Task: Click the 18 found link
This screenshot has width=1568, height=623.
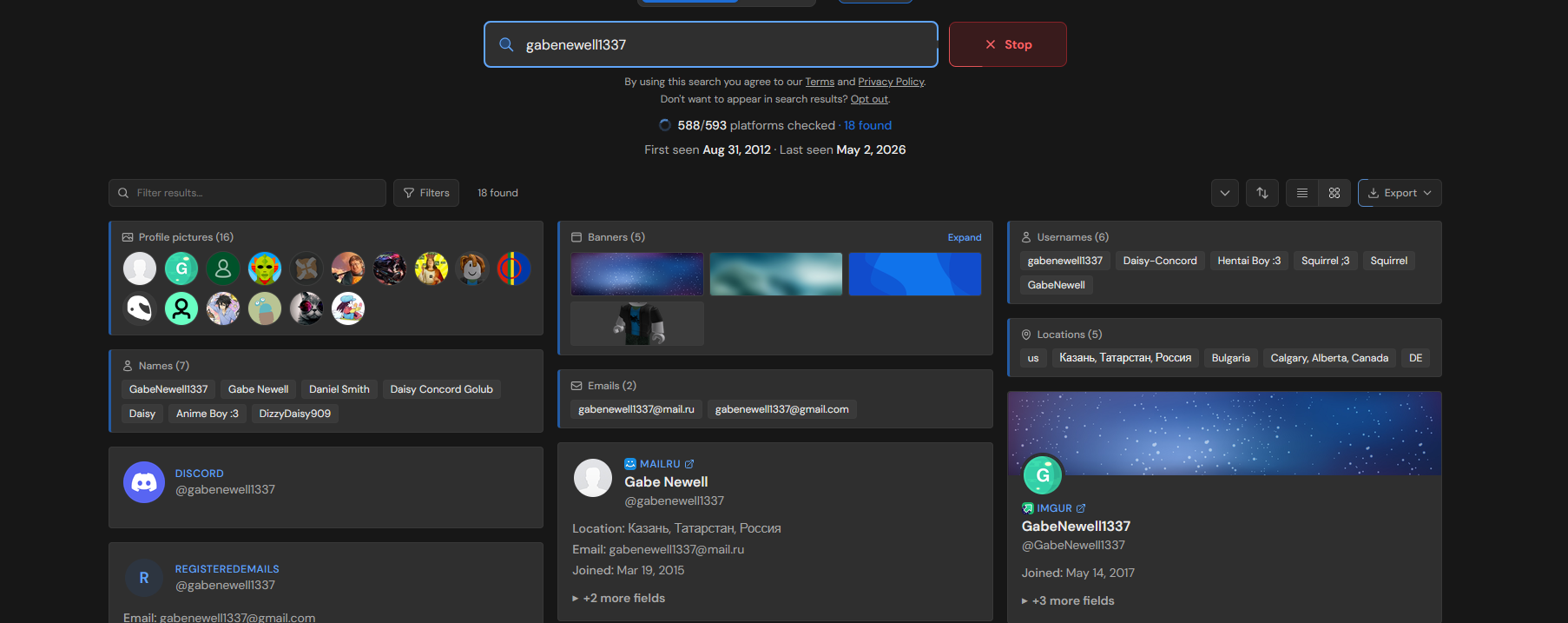Action: point(867,125)
